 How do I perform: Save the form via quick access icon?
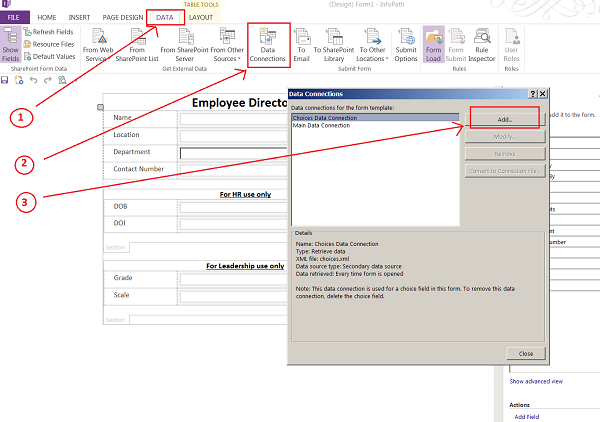pyautogui.click(x=5, y=80)
